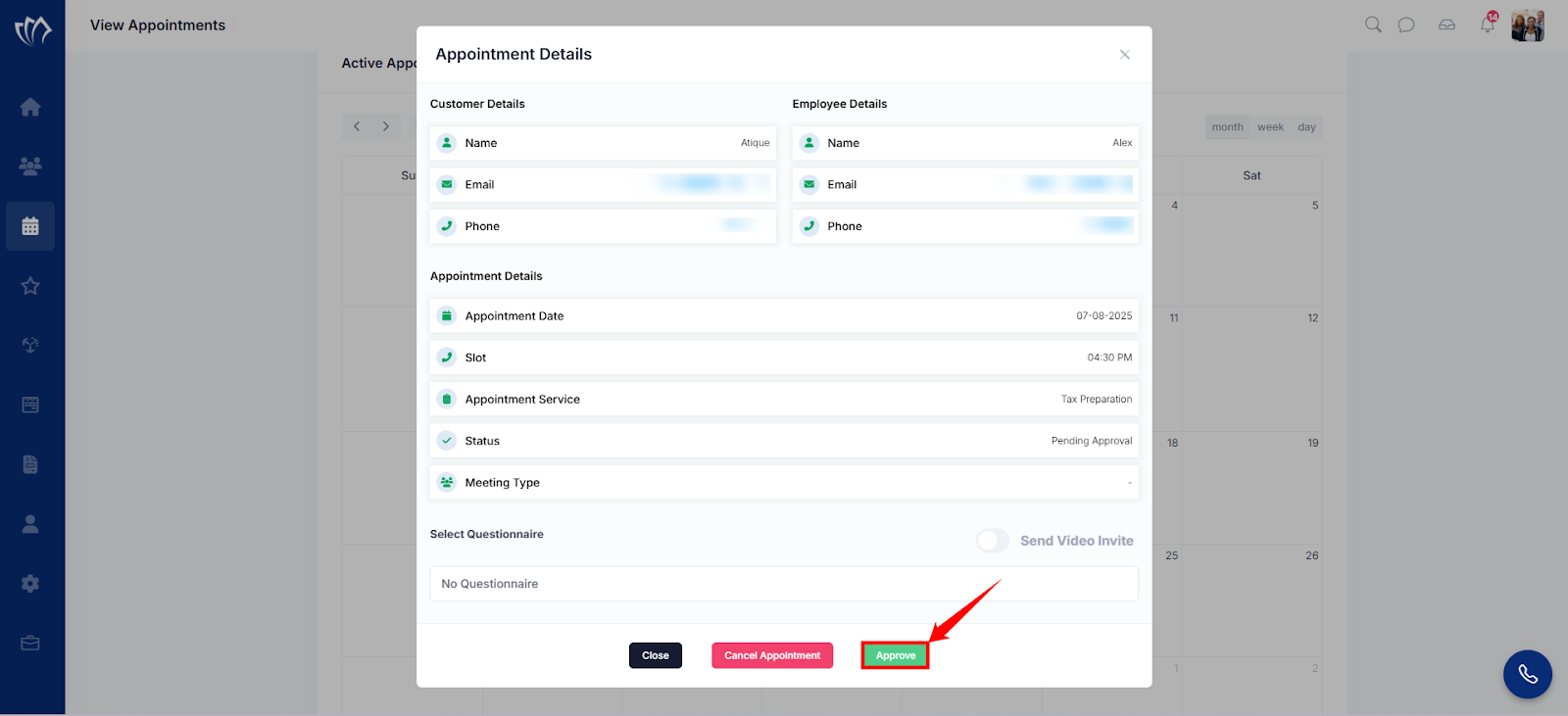Open the No Questionnaire dropdown
Screen dimensions: 1568x716
coord(784,584)
